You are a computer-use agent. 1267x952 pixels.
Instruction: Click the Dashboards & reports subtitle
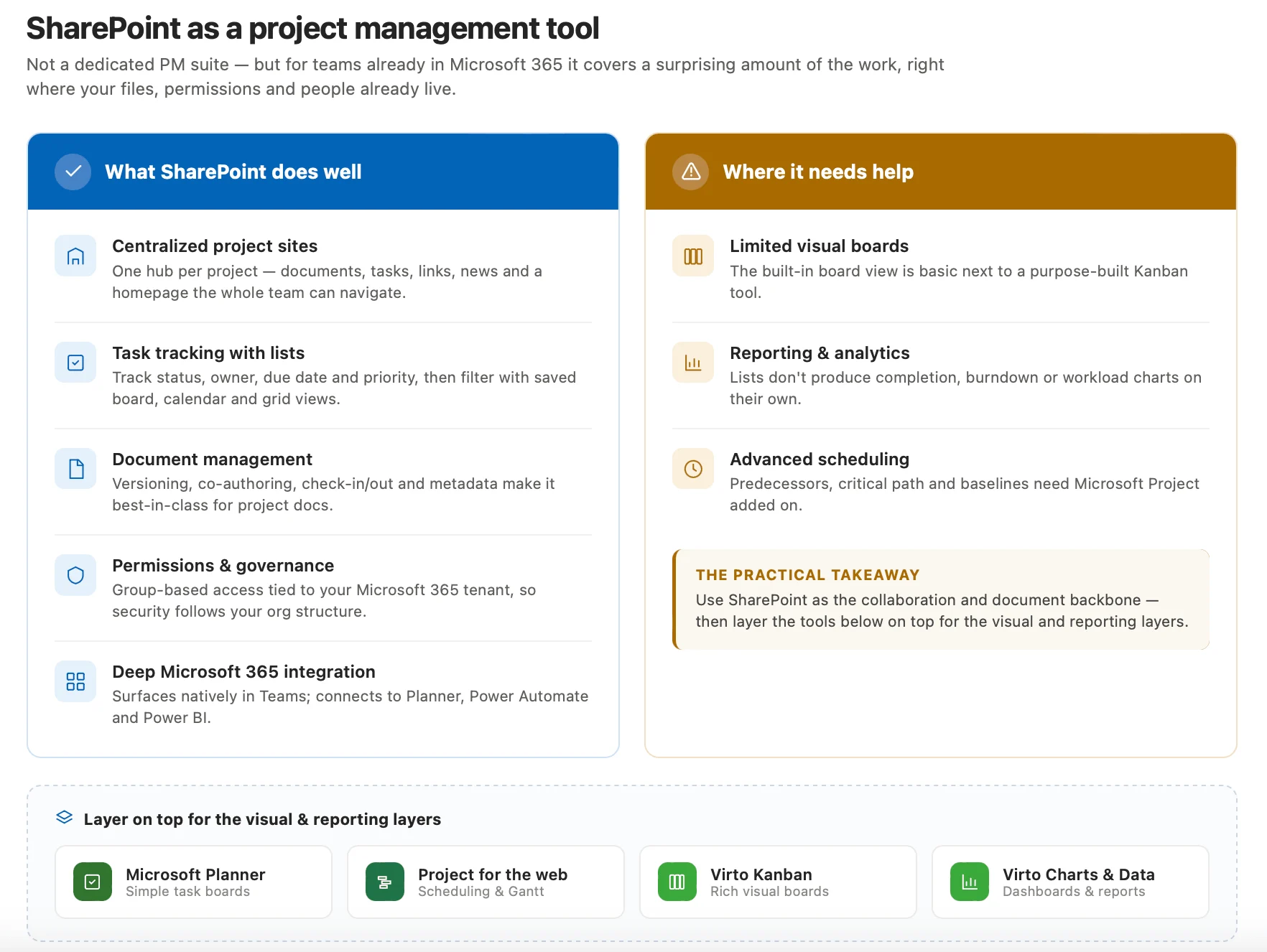[x=1074, y=892]
